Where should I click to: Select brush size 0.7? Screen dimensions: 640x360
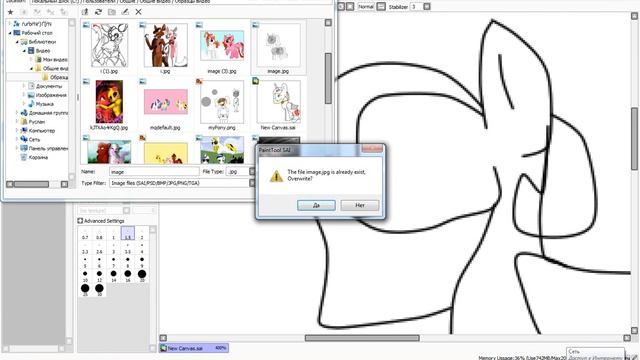click(85, 233)
